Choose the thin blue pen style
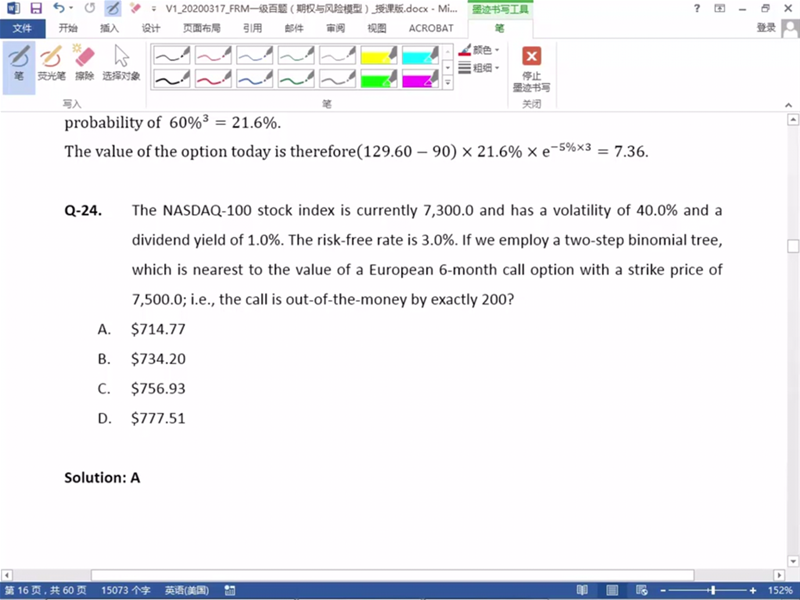 click(x=255, y=55)
